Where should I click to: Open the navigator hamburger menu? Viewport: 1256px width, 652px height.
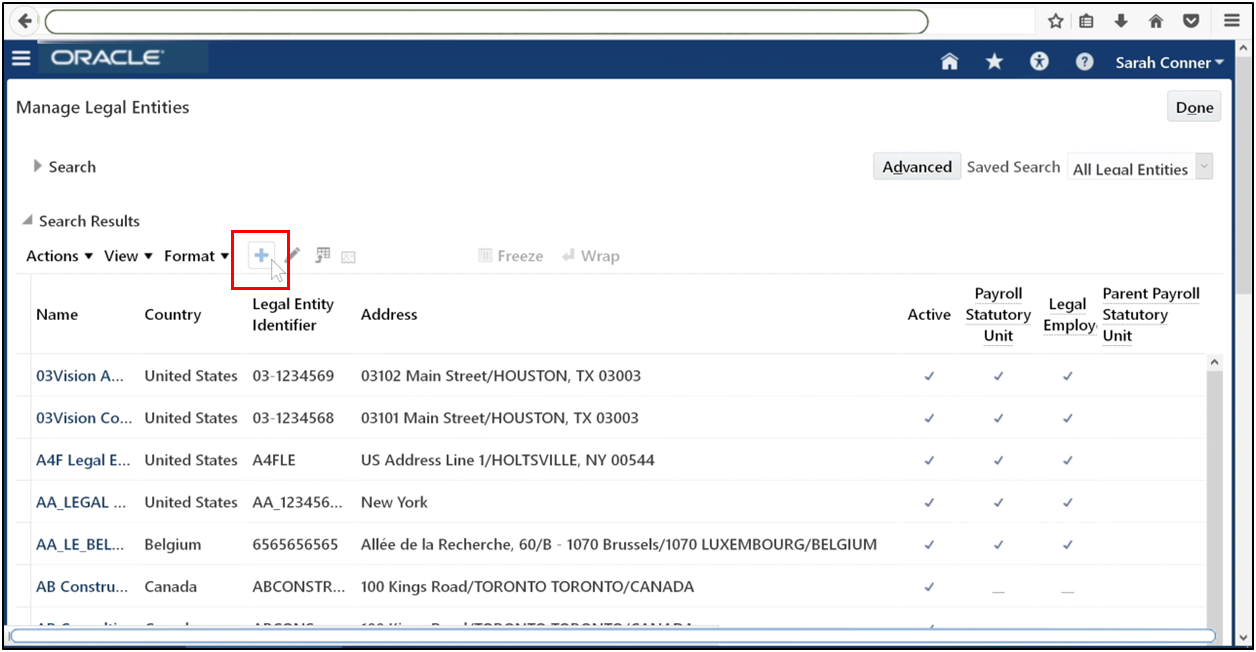pos(21,58)
